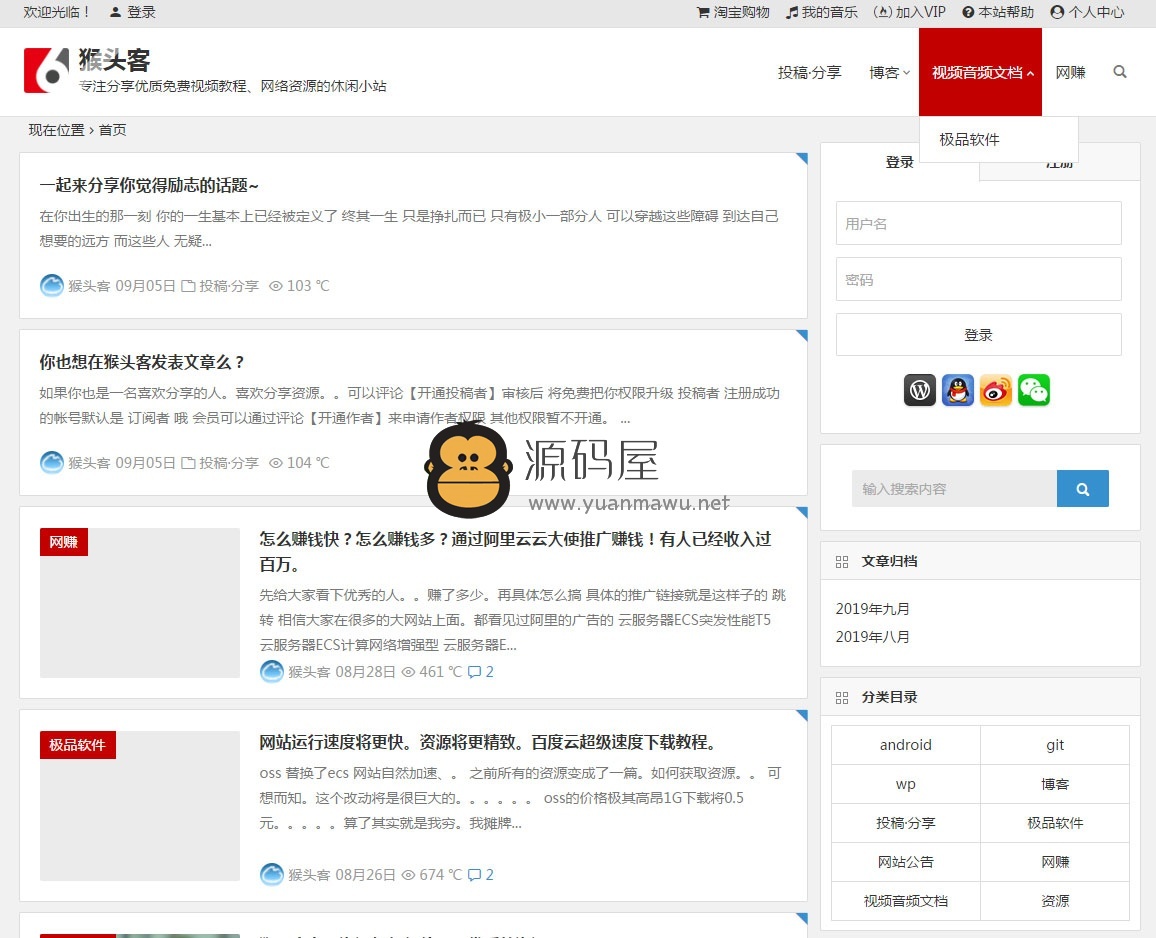The height and width of the screenshot is (938, 1156).
Task: Open 本站帮助 in the top bar
Action: (997, 12)
